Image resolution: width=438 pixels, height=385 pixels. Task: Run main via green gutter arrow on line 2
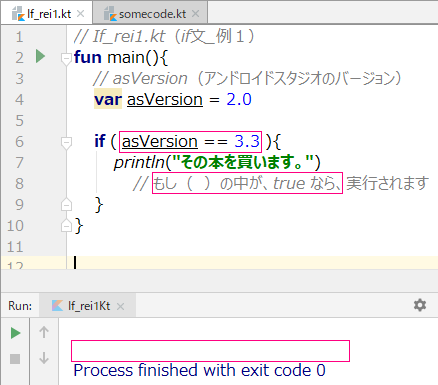(40, 56)
